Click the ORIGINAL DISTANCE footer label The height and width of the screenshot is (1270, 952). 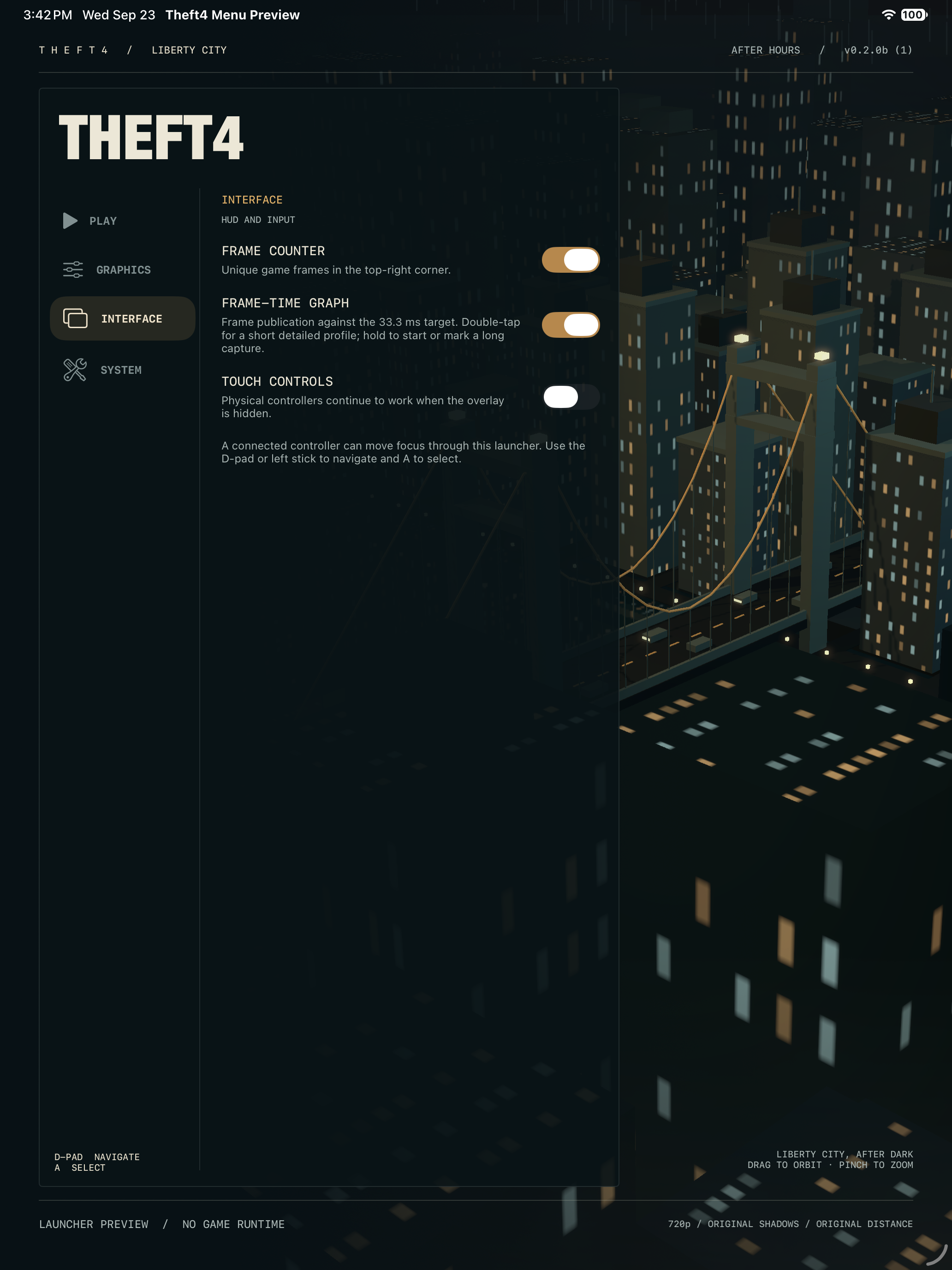(x=865, y=1224)
